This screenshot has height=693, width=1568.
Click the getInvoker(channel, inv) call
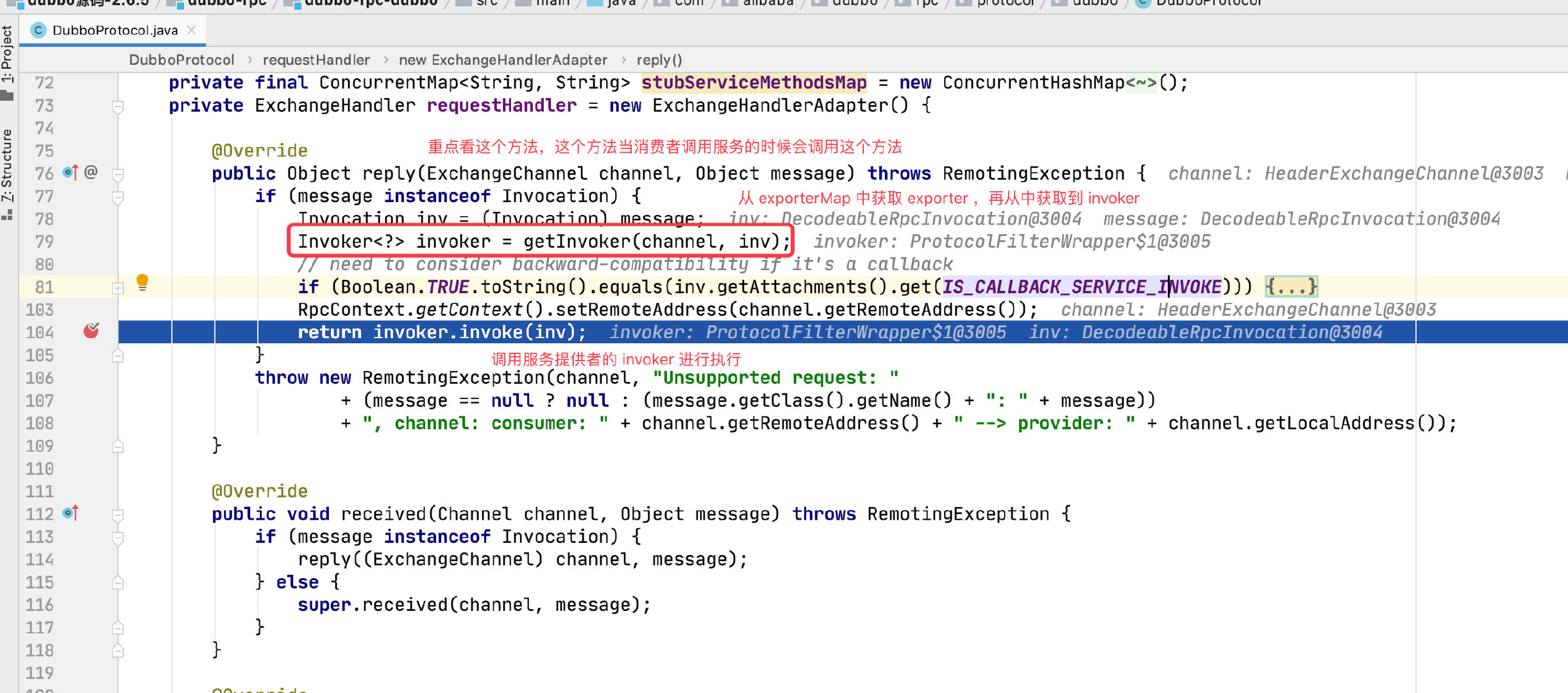[652, 242]
